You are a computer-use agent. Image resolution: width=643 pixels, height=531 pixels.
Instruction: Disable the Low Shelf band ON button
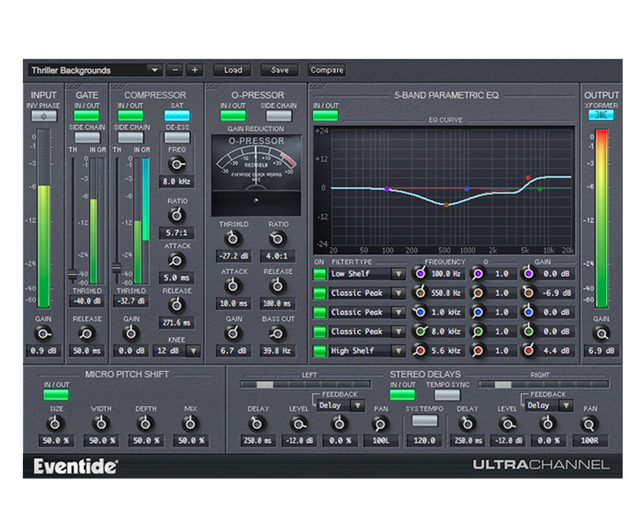pyautogui.click(x=320, y=273)
